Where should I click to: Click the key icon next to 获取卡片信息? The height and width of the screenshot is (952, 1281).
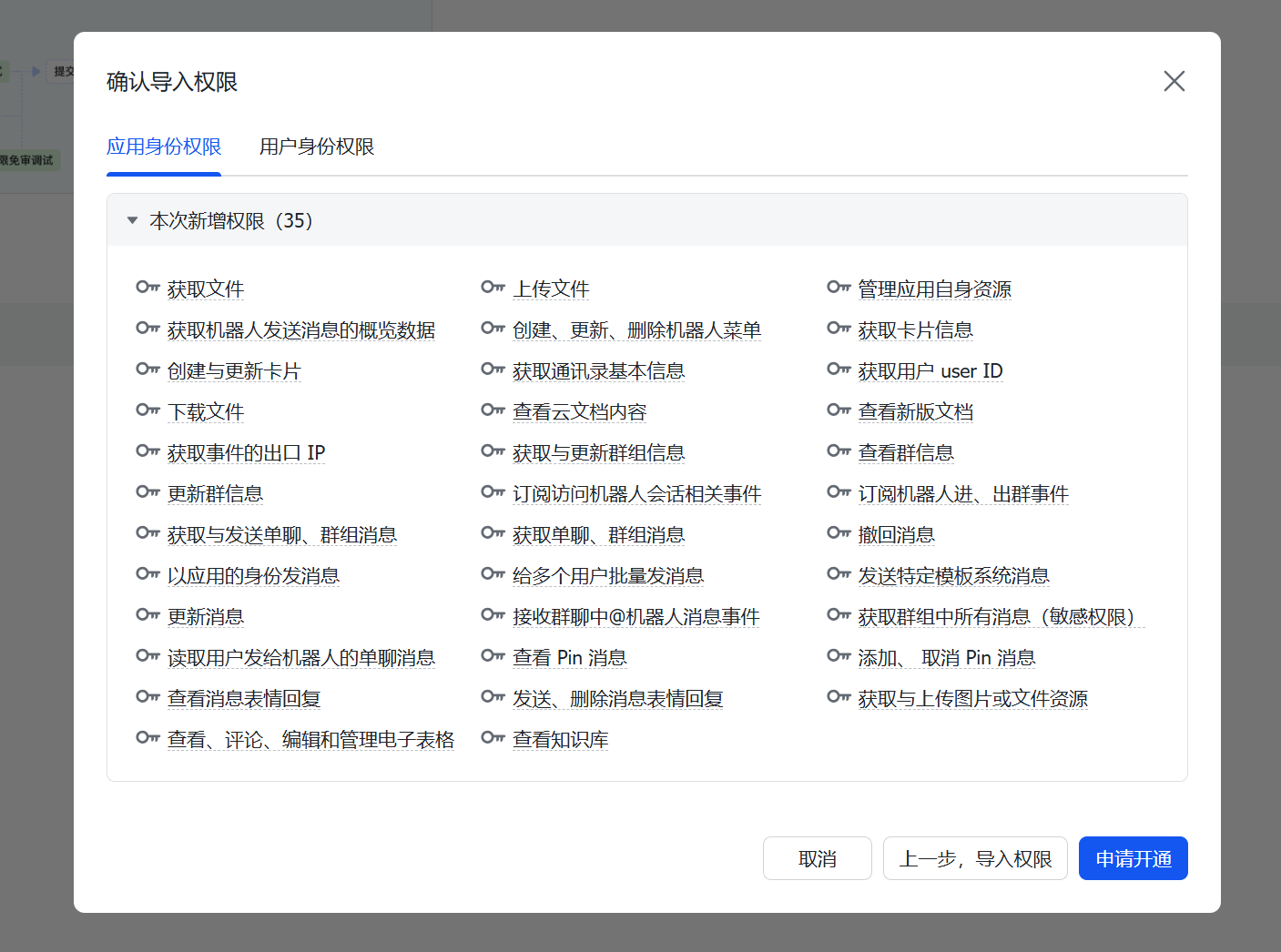[839, 329]
